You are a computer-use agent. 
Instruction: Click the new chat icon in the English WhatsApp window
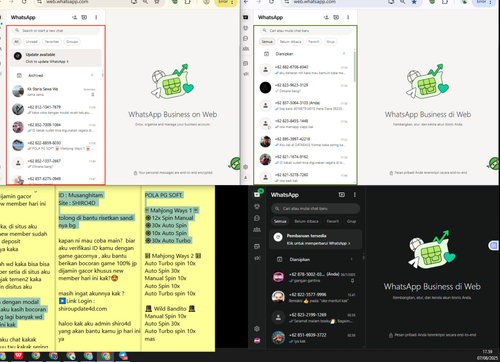coord(84,17)
